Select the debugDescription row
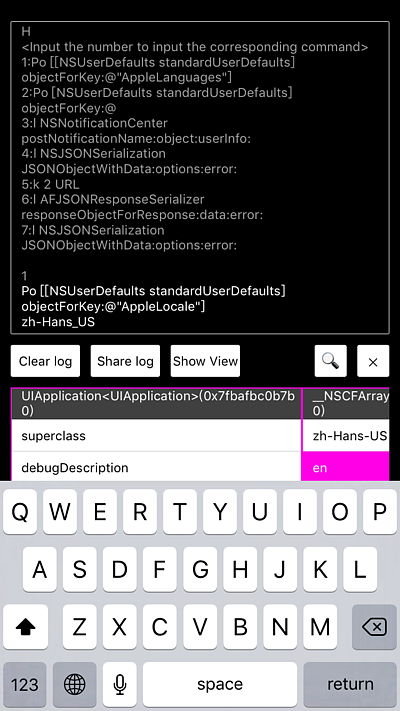 (x=156, y=467)
